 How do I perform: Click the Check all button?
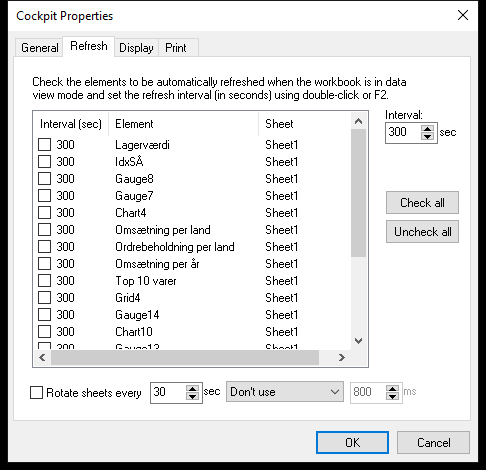(422, 203)
